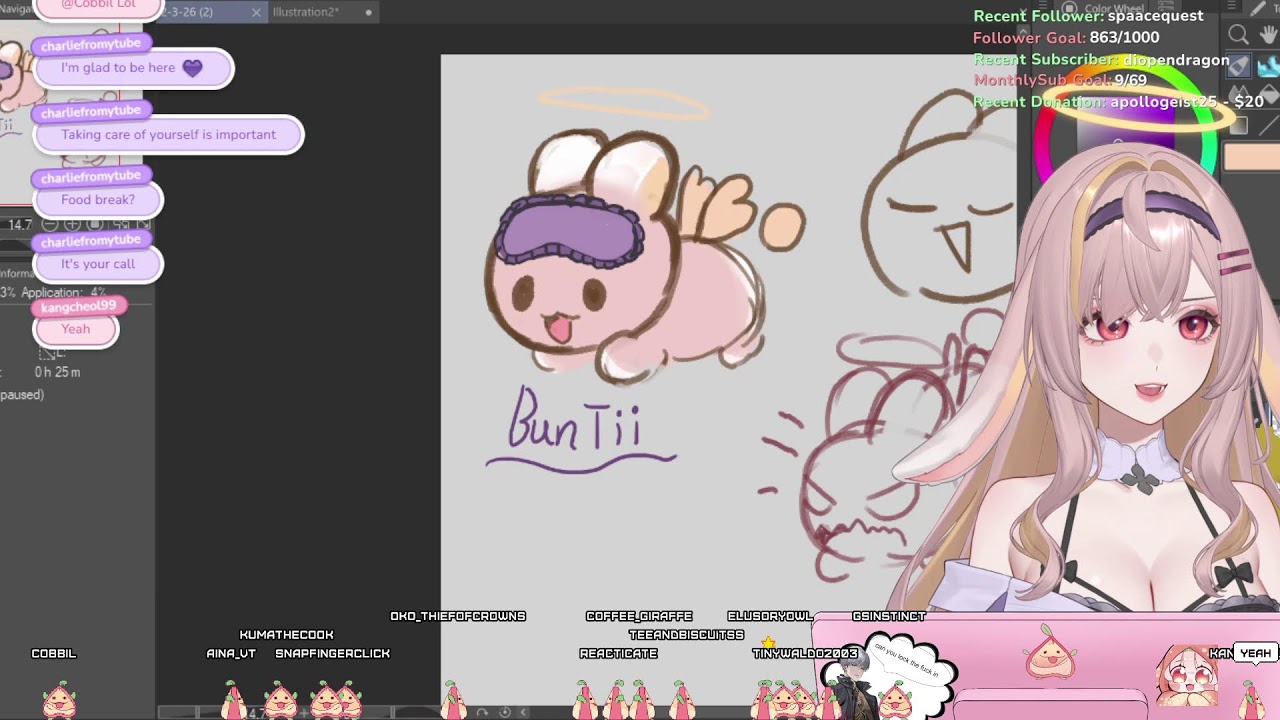Click the '0 h 25 m' timer text
This screenshot has height=720, width=1280.
57,372
